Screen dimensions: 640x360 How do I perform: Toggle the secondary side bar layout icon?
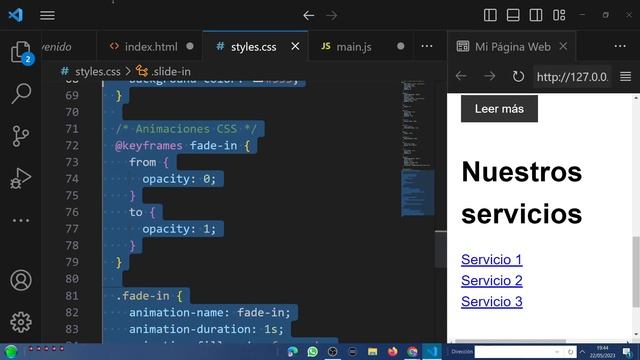[536, 15]
